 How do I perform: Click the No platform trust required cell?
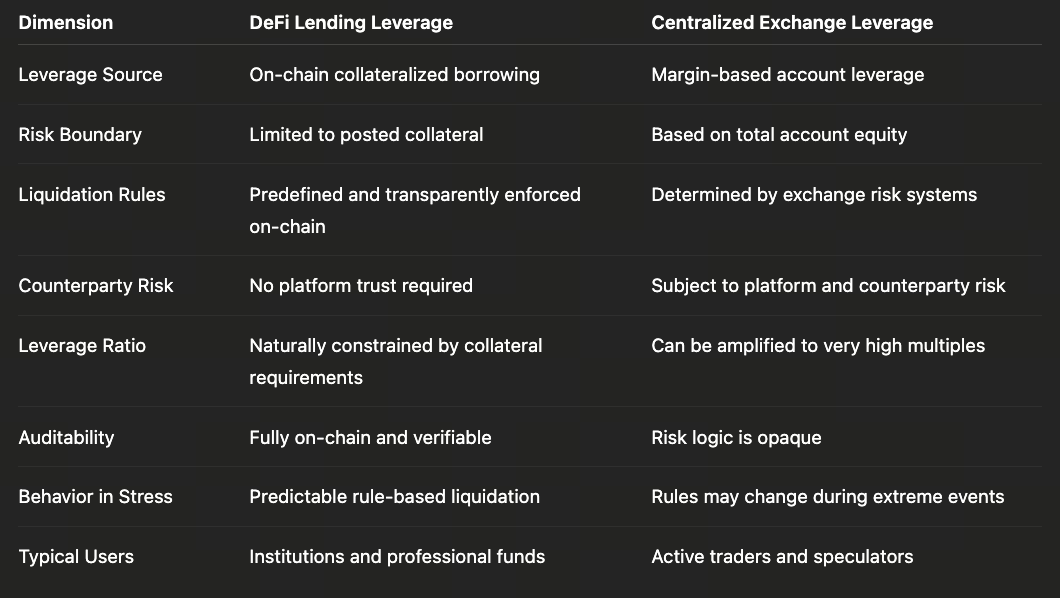361,285
